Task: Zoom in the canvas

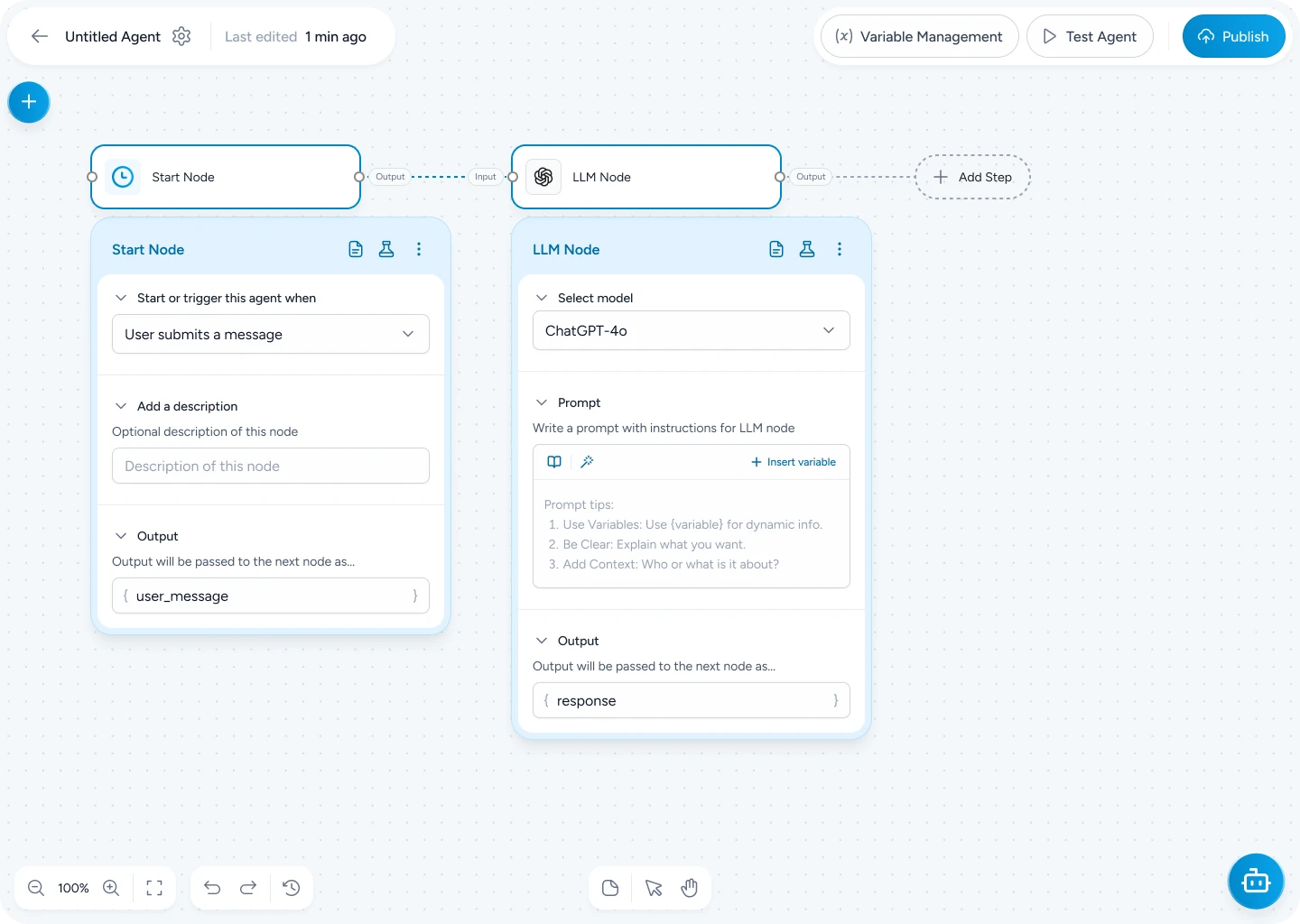Action: click(x=111, y=888)
